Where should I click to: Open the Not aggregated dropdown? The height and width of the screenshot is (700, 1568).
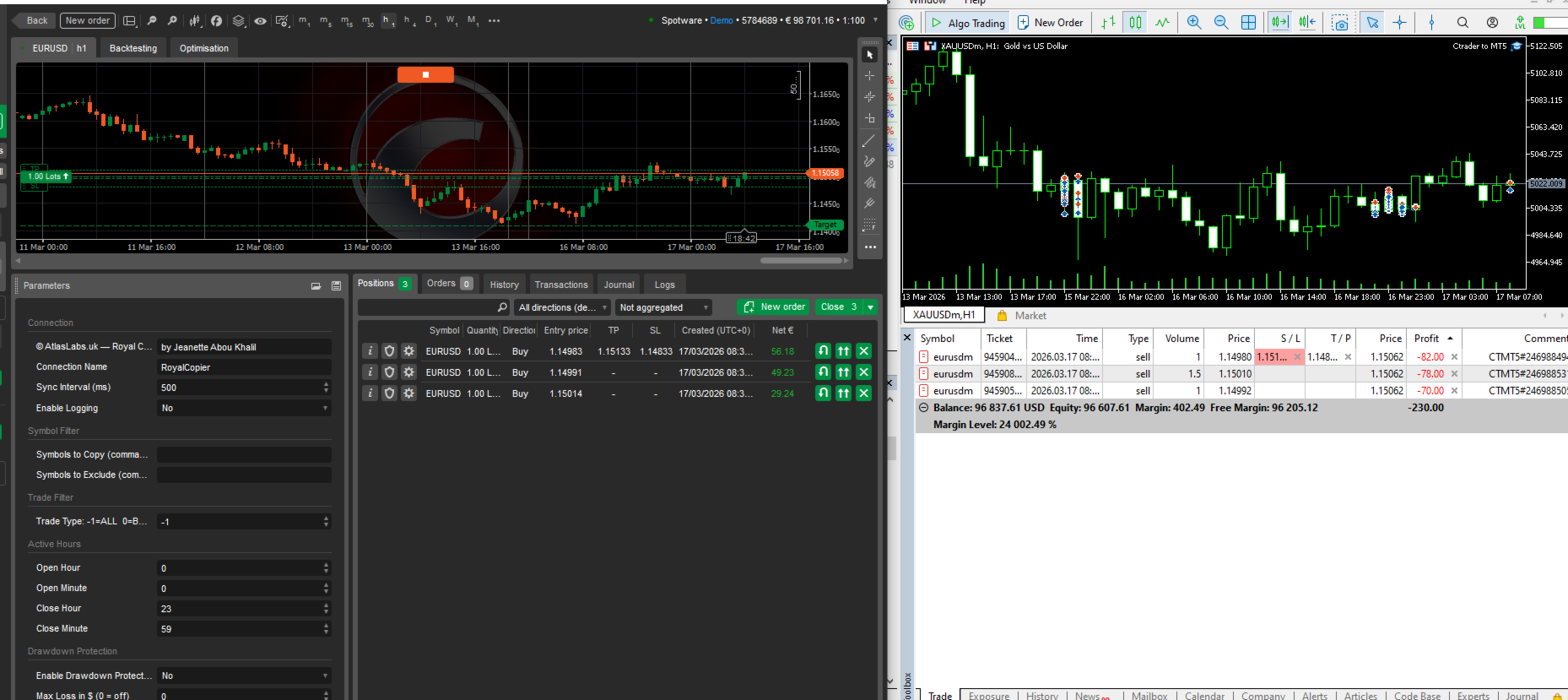click(x=663, y=307)
